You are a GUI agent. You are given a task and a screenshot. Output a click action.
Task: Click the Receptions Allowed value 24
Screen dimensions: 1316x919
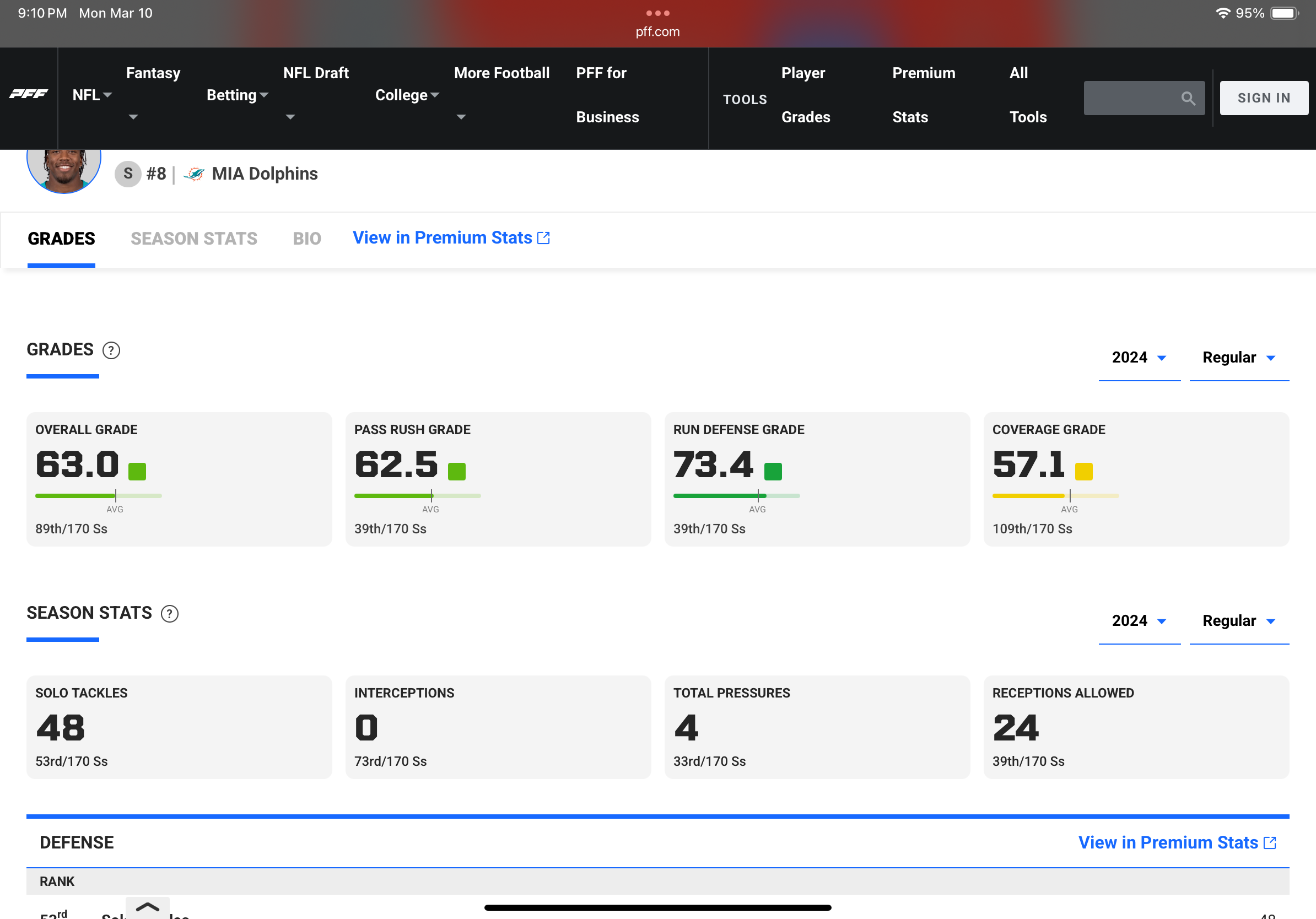point(1016,728)
